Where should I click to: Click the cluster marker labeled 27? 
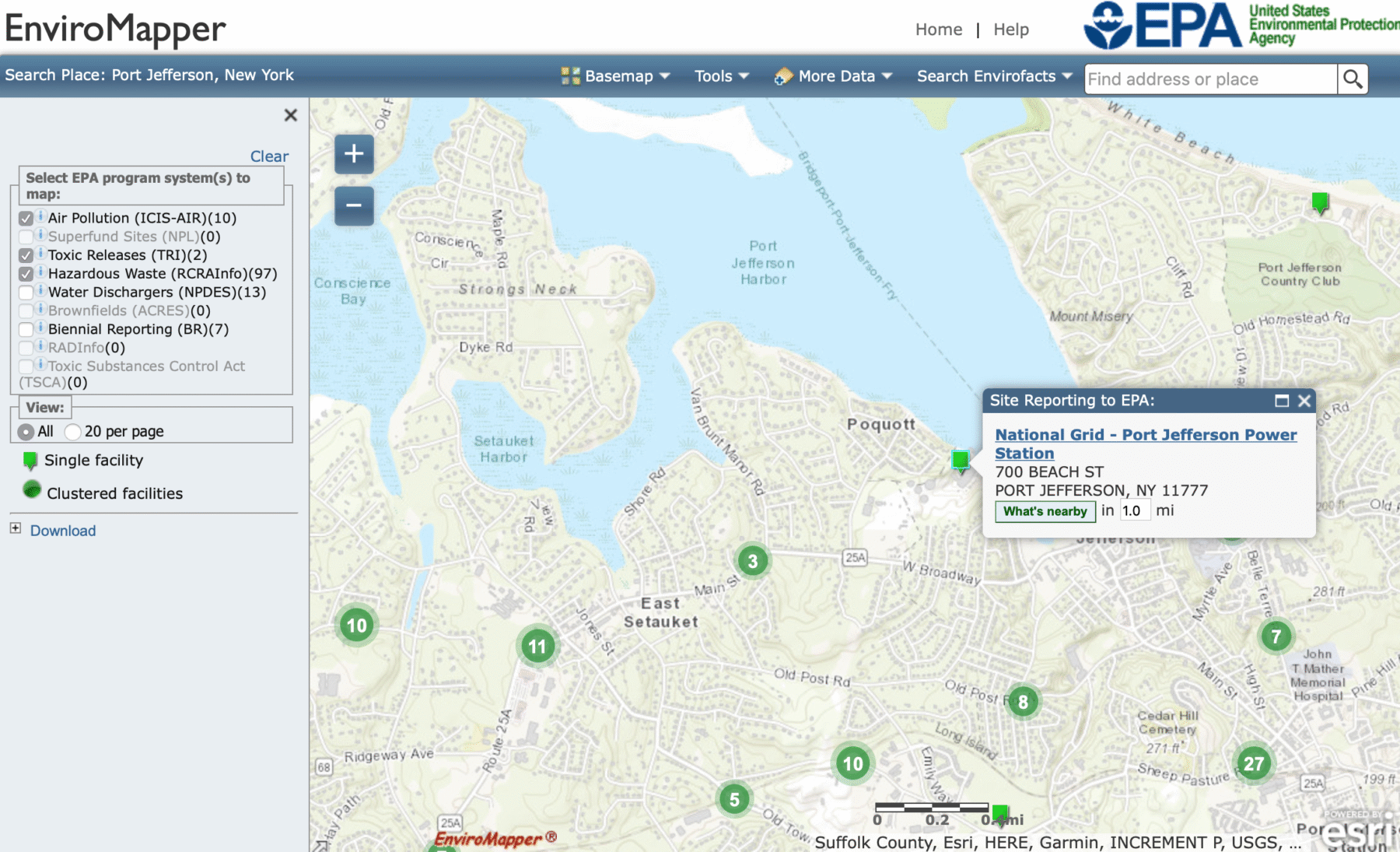point(1253,763)
